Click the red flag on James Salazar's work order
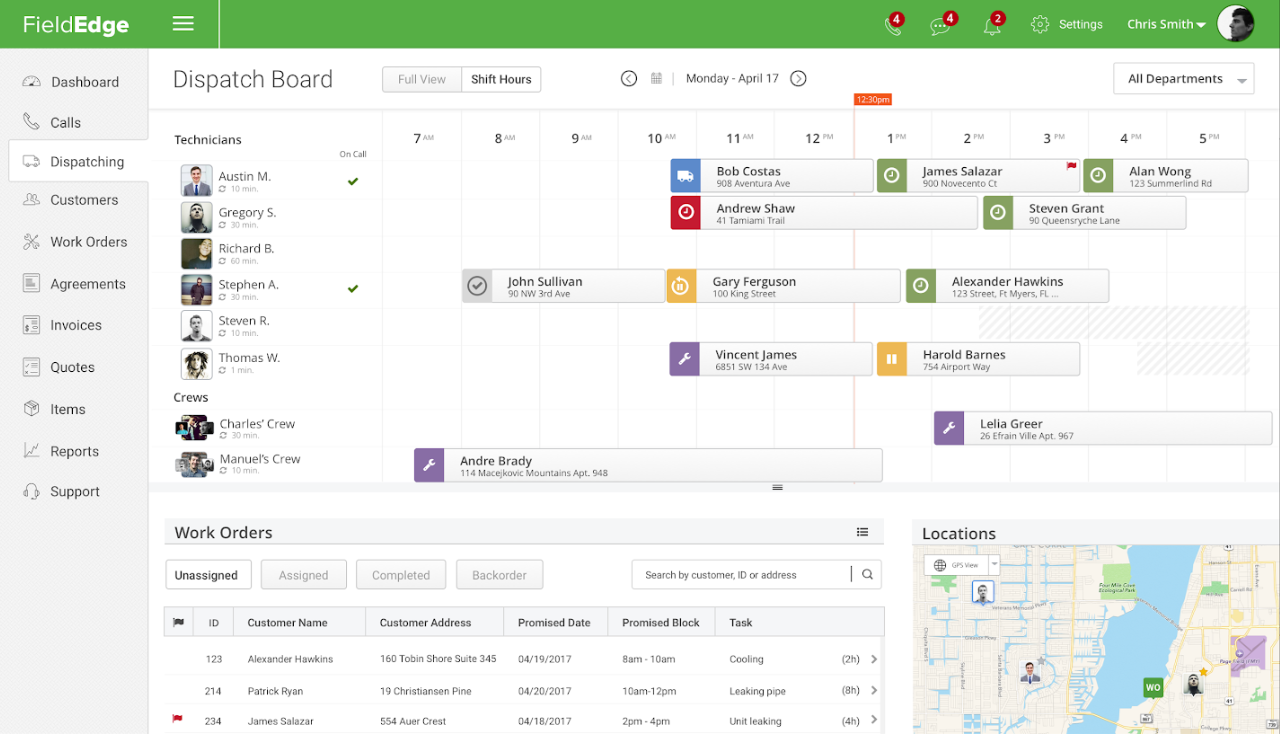Screen dimensions: 1280x734 (178, 718)
